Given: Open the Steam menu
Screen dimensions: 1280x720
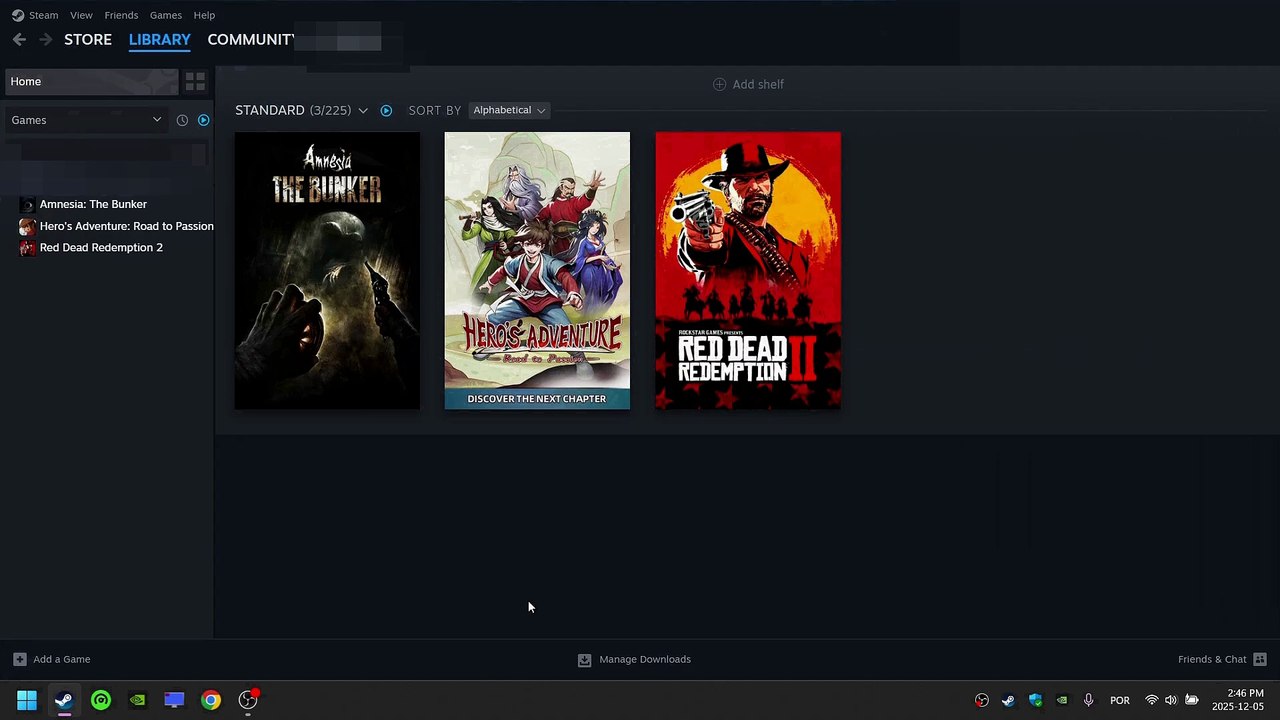Looking at the screenshot, I should (44, 15).
